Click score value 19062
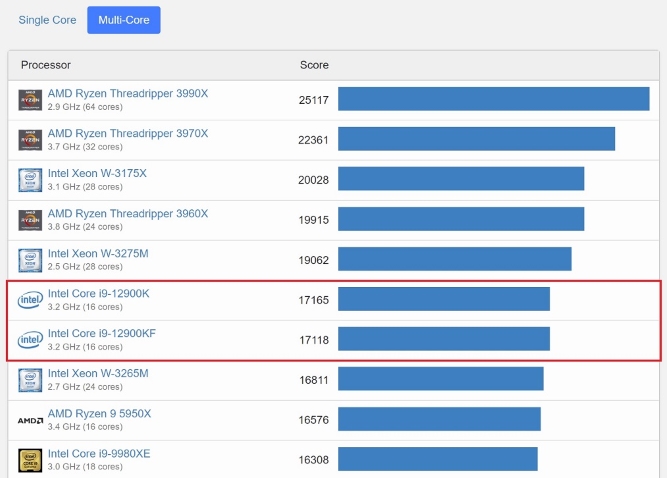 pyautogui.click(x=314, y=260)
